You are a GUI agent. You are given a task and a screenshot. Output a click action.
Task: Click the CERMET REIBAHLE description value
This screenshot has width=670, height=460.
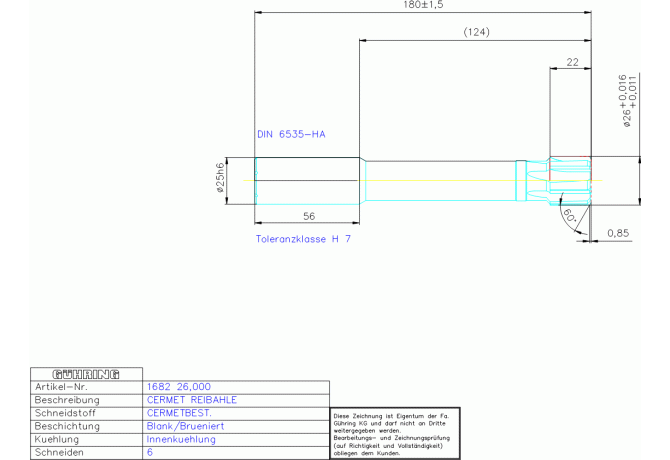192,400
